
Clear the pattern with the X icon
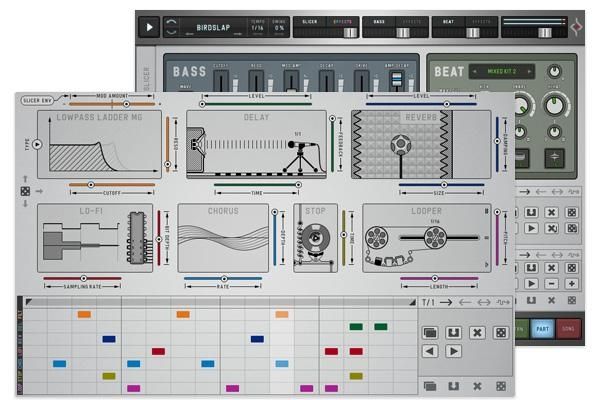pos(477,332)
